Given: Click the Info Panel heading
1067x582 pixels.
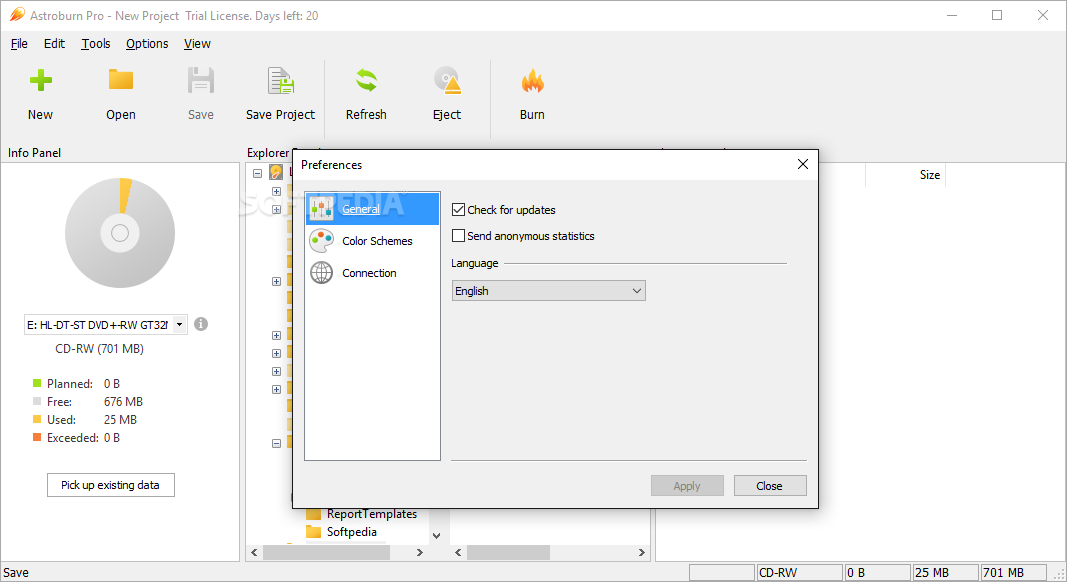Looking at the screenshot, I should click(x=34, y=152).
